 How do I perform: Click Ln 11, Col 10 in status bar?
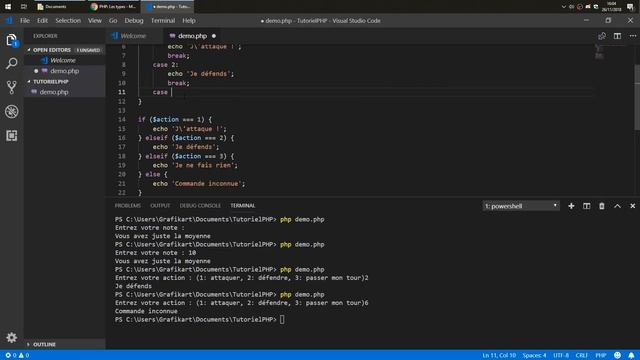click(x=499, y=355)
